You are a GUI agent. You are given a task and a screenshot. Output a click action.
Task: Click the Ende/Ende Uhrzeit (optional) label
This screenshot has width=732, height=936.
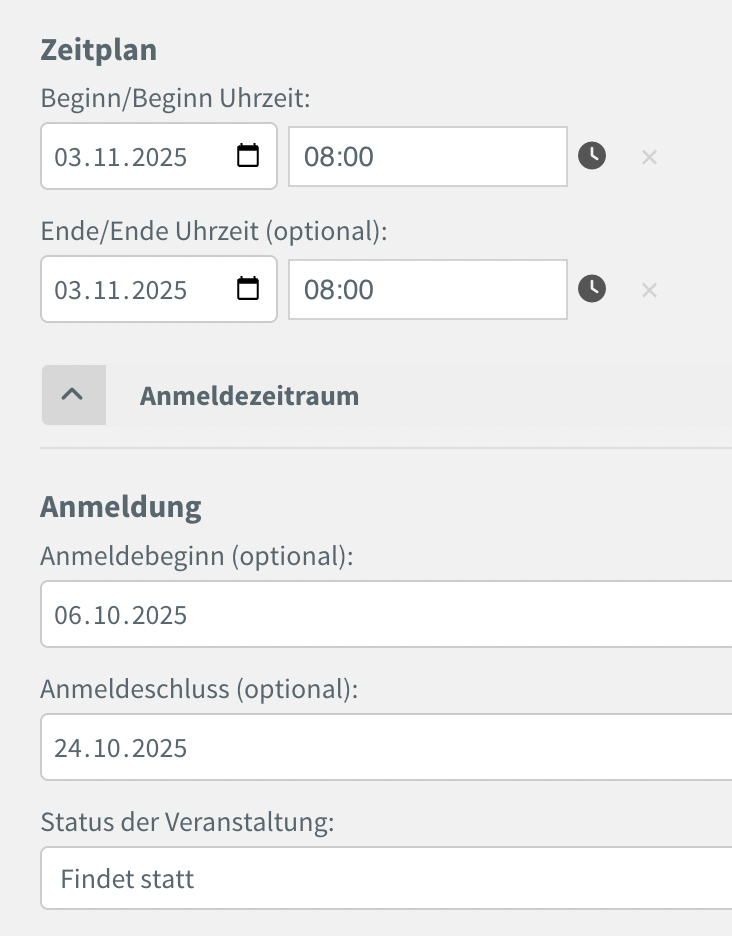click(x=213, y=231)
